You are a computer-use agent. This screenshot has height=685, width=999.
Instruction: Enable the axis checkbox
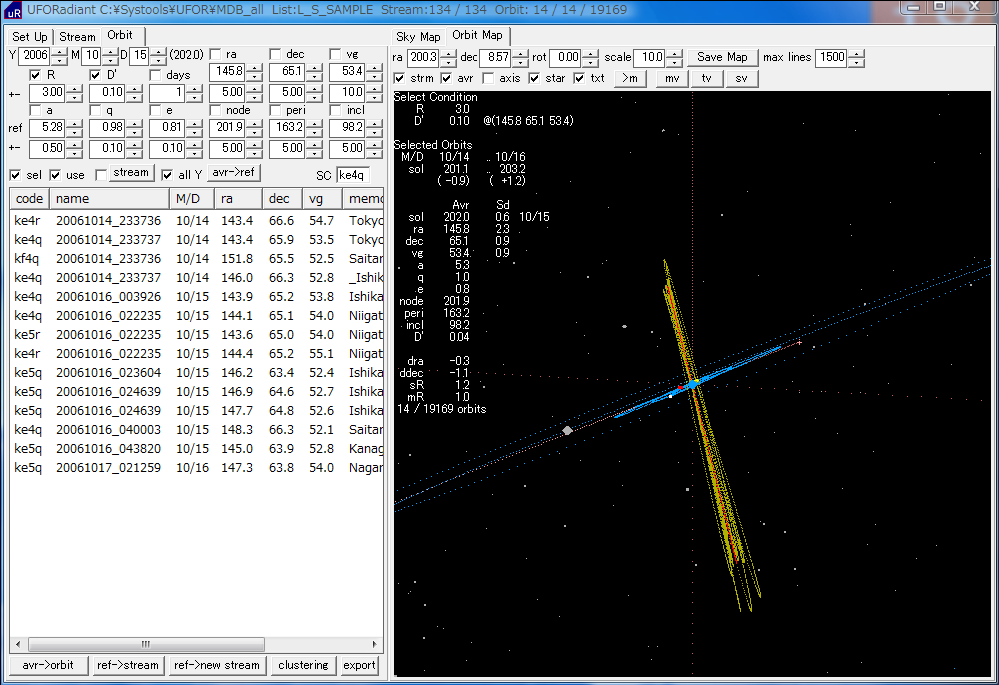click(488, 78)
